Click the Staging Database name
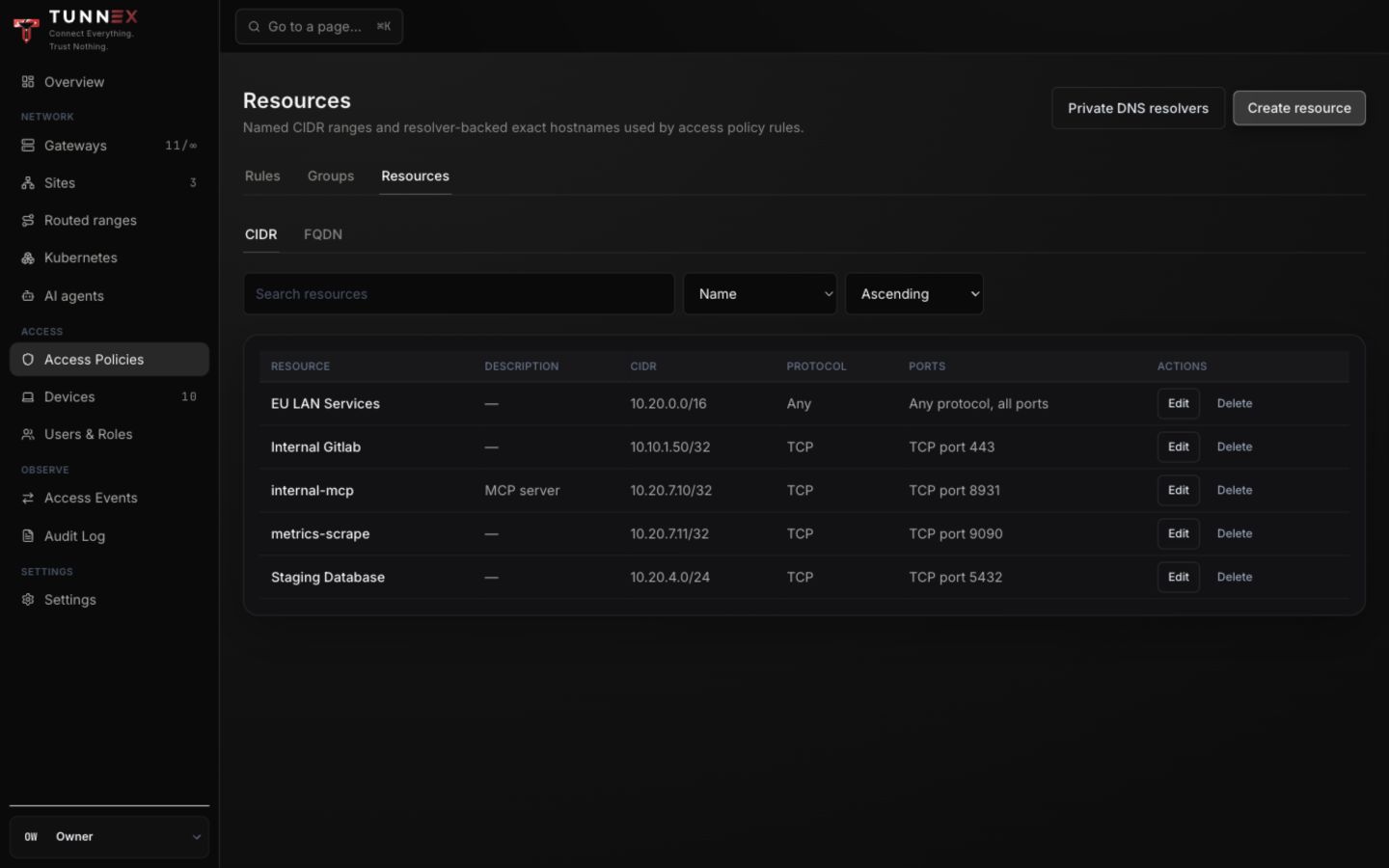 [328, 578]
